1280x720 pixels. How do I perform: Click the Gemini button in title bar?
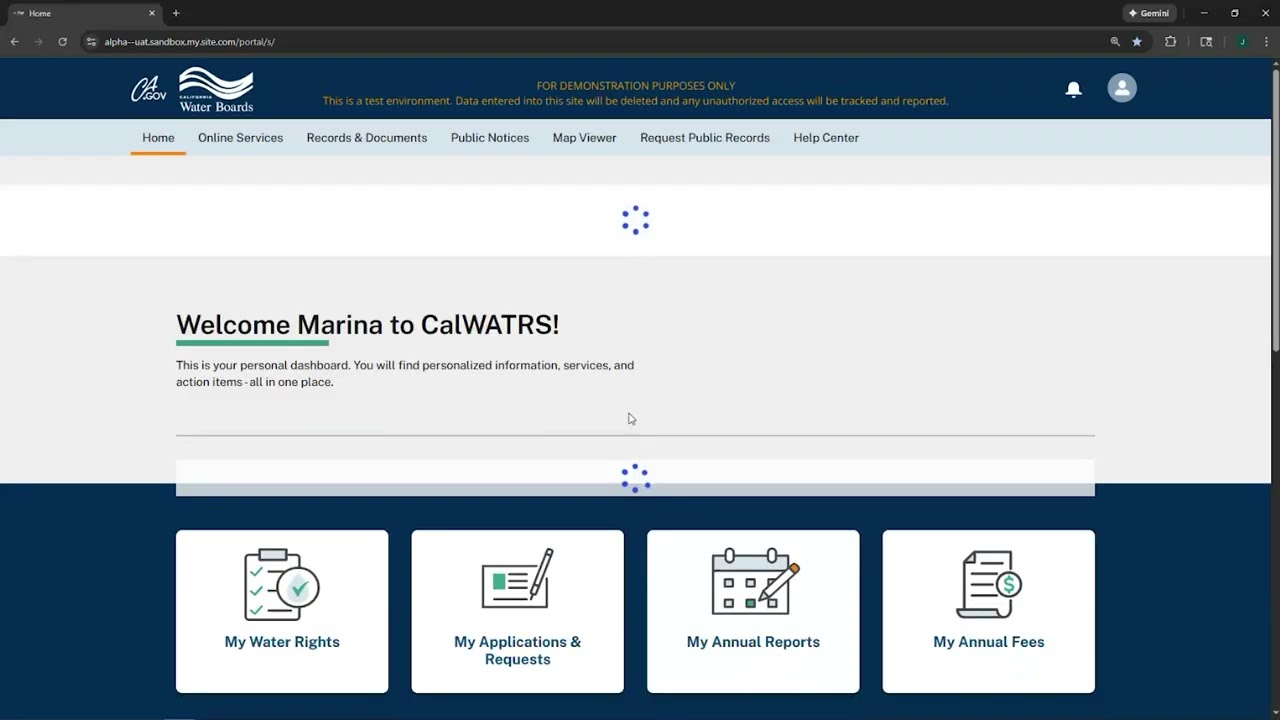[x=1149, y=13]
